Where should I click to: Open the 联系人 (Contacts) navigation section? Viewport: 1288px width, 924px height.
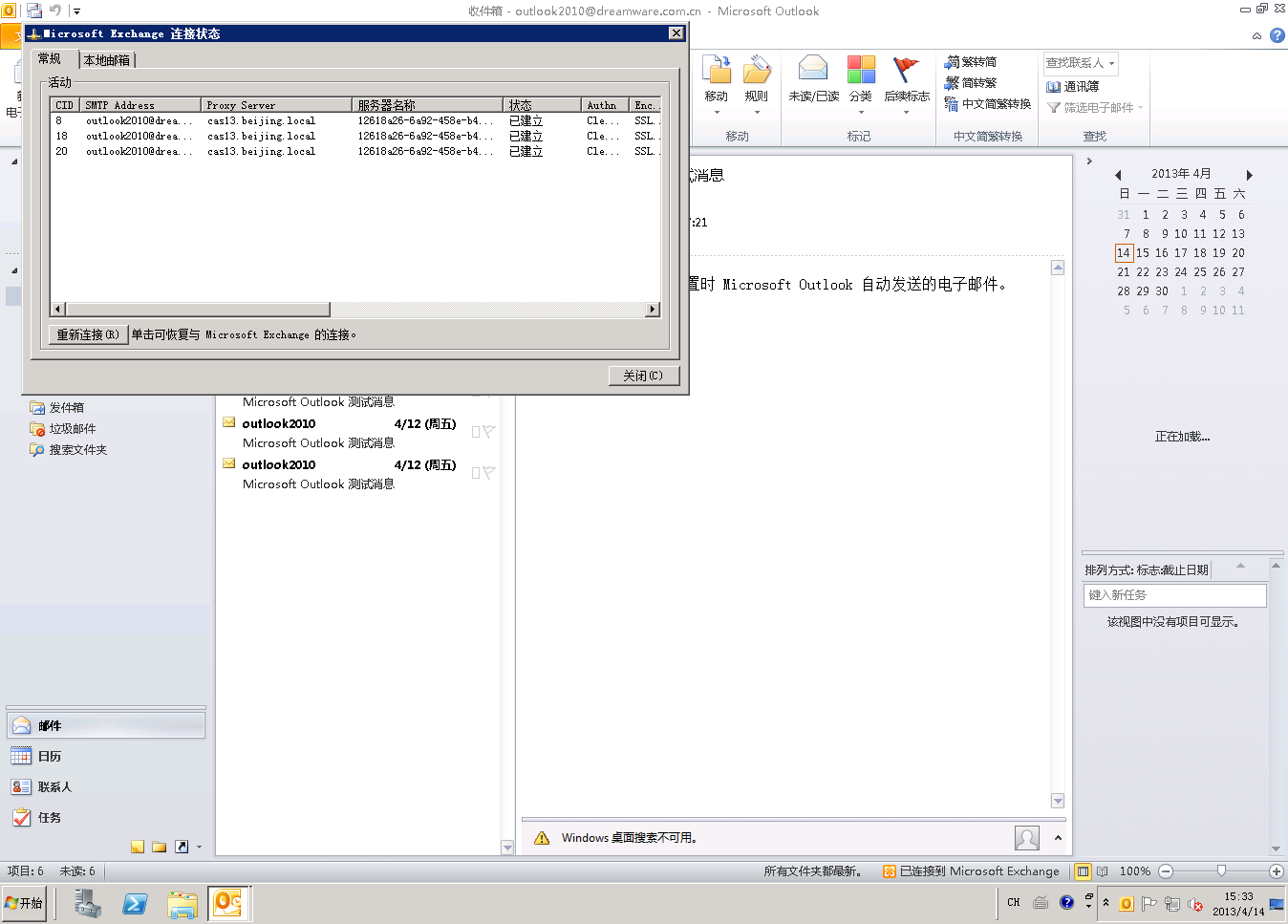[x=106, y=787]
